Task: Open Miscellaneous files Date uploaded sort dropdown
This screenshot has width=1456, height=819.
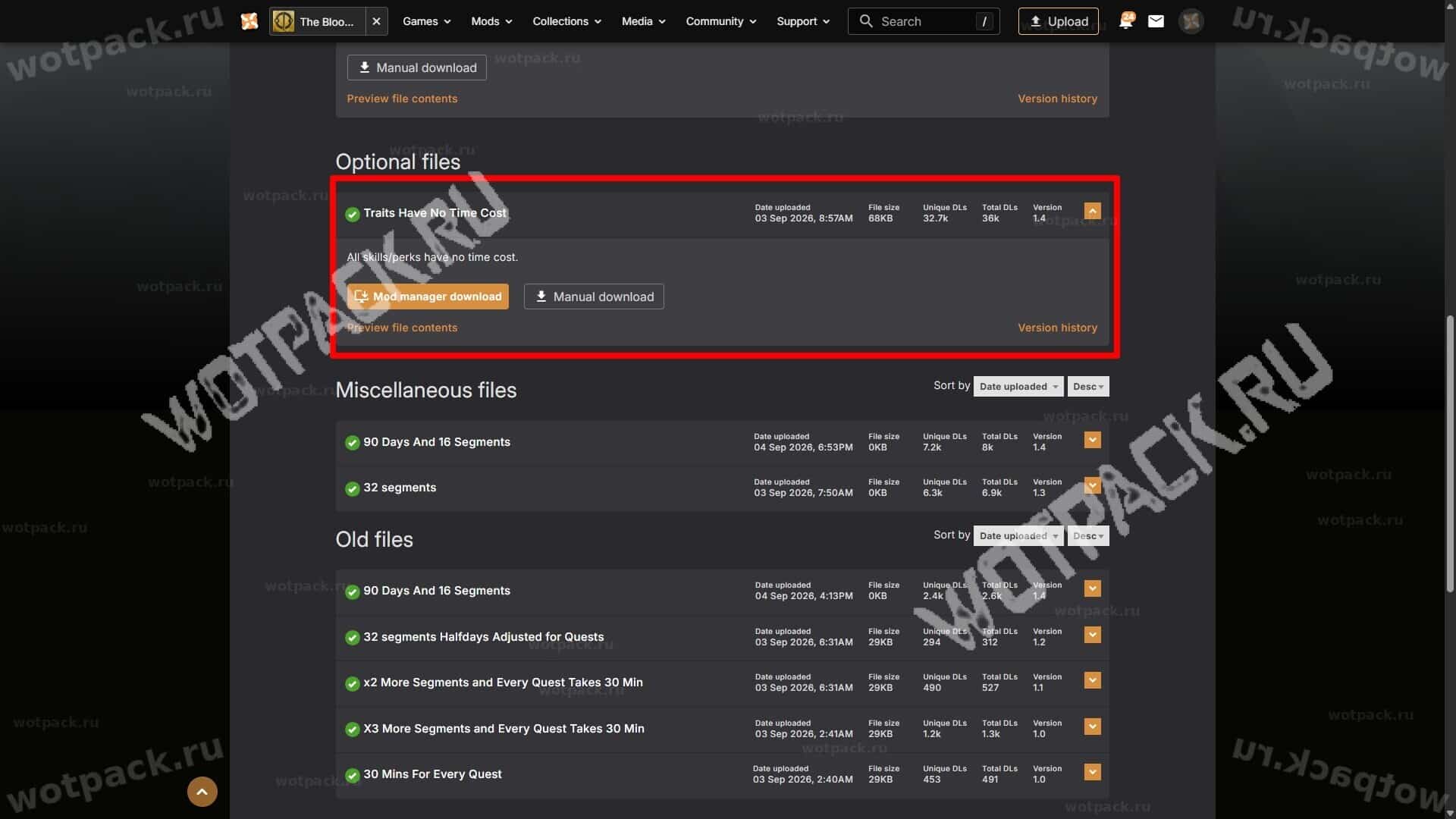Action: 1018,387
